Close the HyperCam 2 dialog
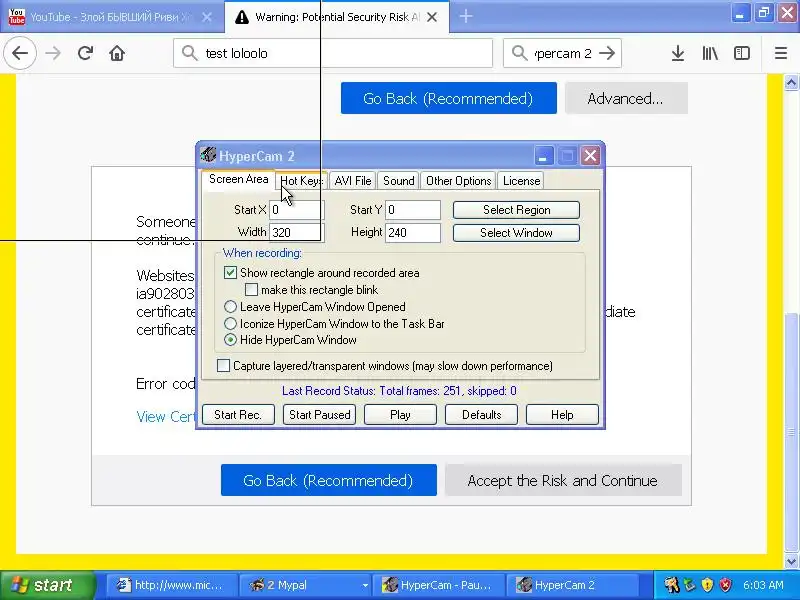 tap(590, 156)
